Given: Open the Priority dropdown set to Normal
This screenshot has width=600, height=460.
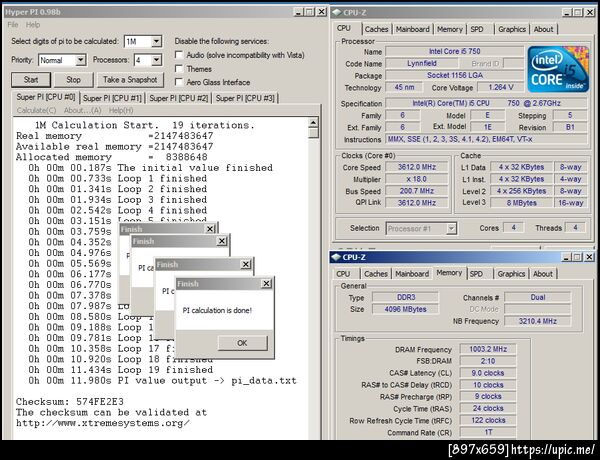Looking at the screenshot, I should pos(80,60).
